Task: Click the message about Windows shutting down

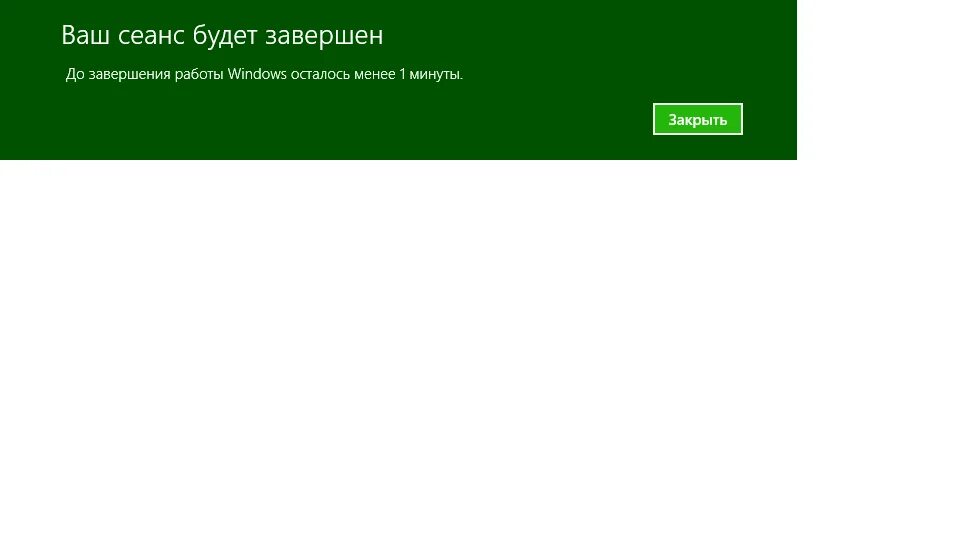Action: click(264, 74)
